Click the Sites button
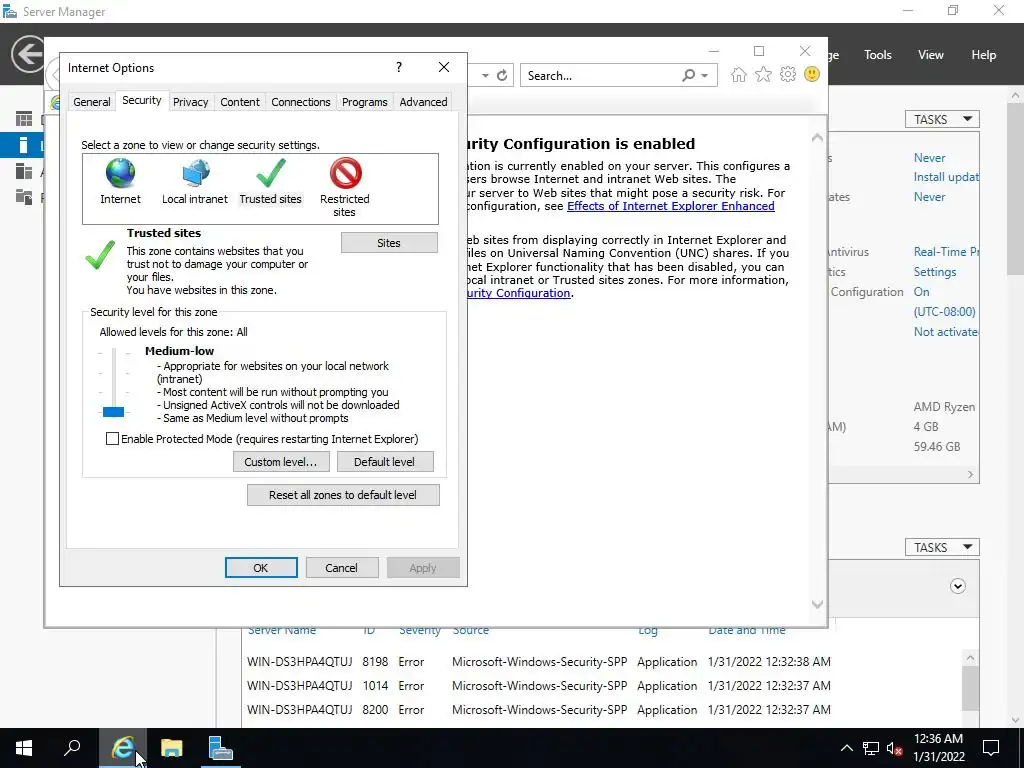Viewport: 1024px width, 768px height. click(x=389, y=243)
